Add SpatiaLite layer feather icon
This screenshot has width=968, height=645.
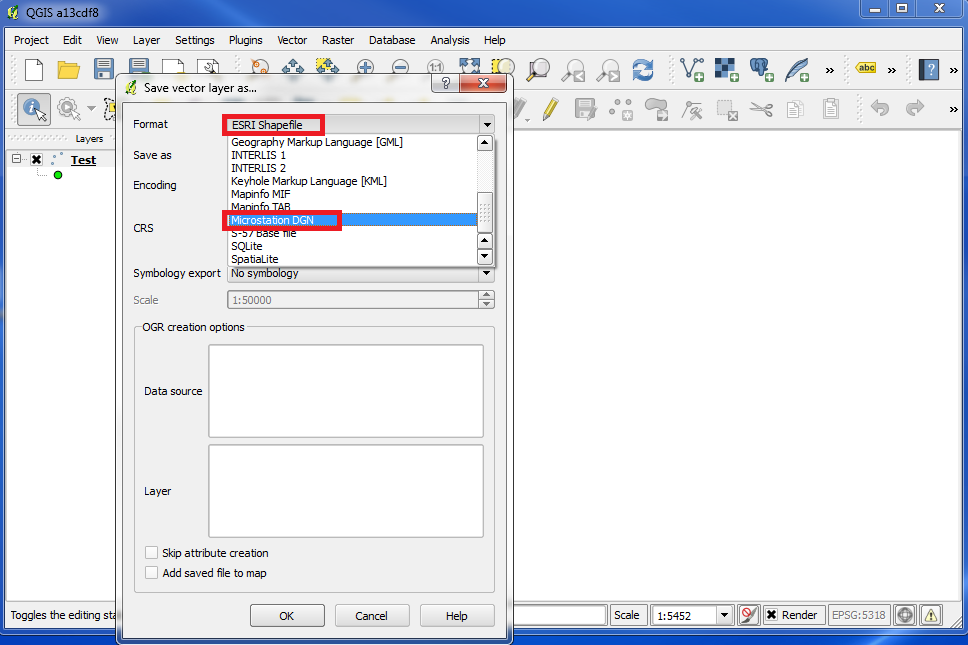click(797, 70)
